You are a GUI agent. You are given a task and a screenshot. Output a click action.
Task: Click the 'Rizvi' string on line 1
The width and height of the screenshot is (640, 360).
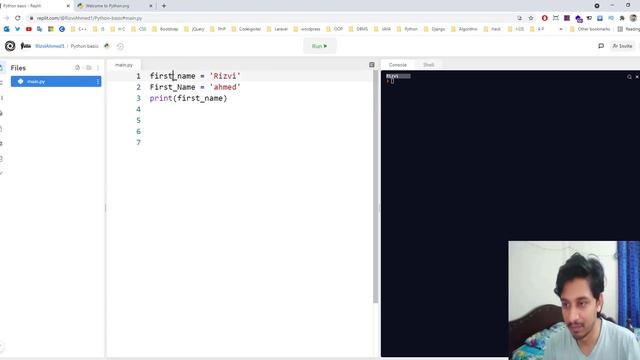225,76
